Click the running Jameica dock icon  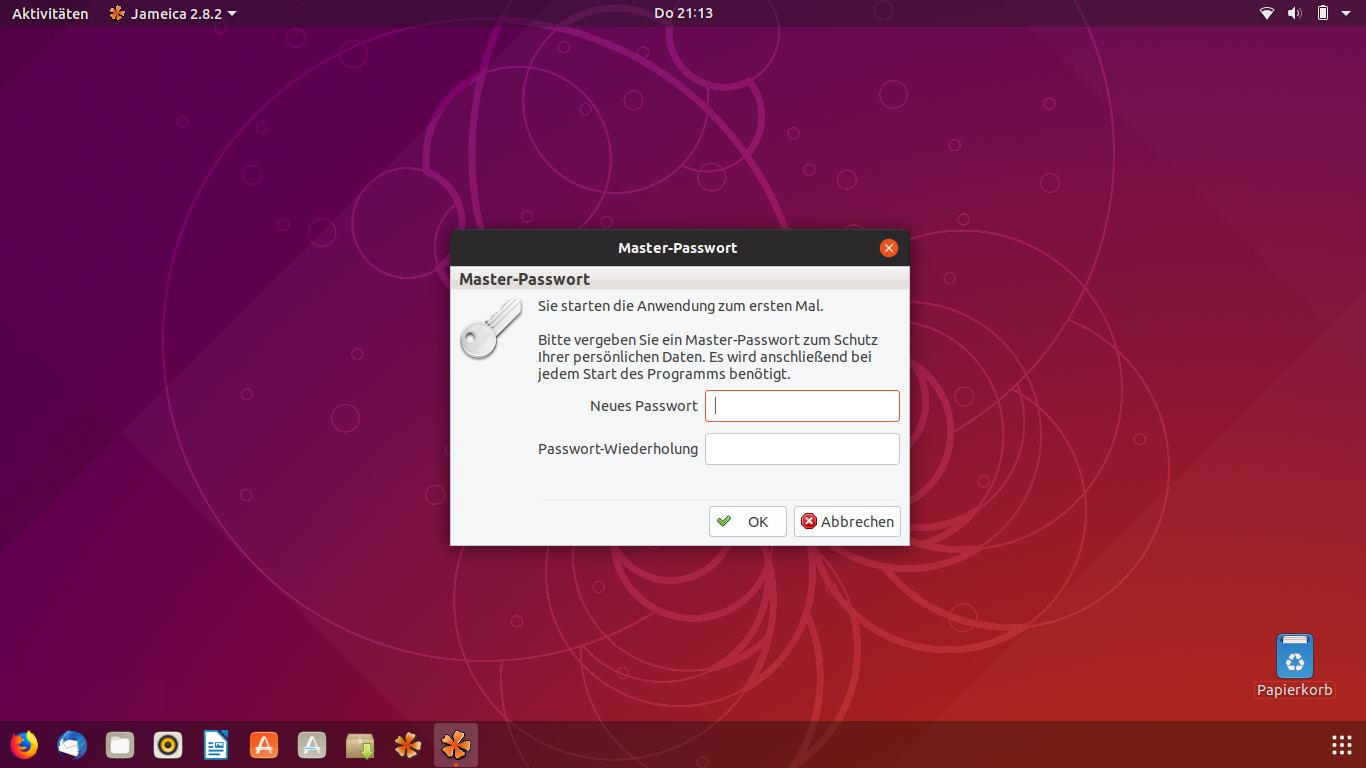tap(456, 745)
